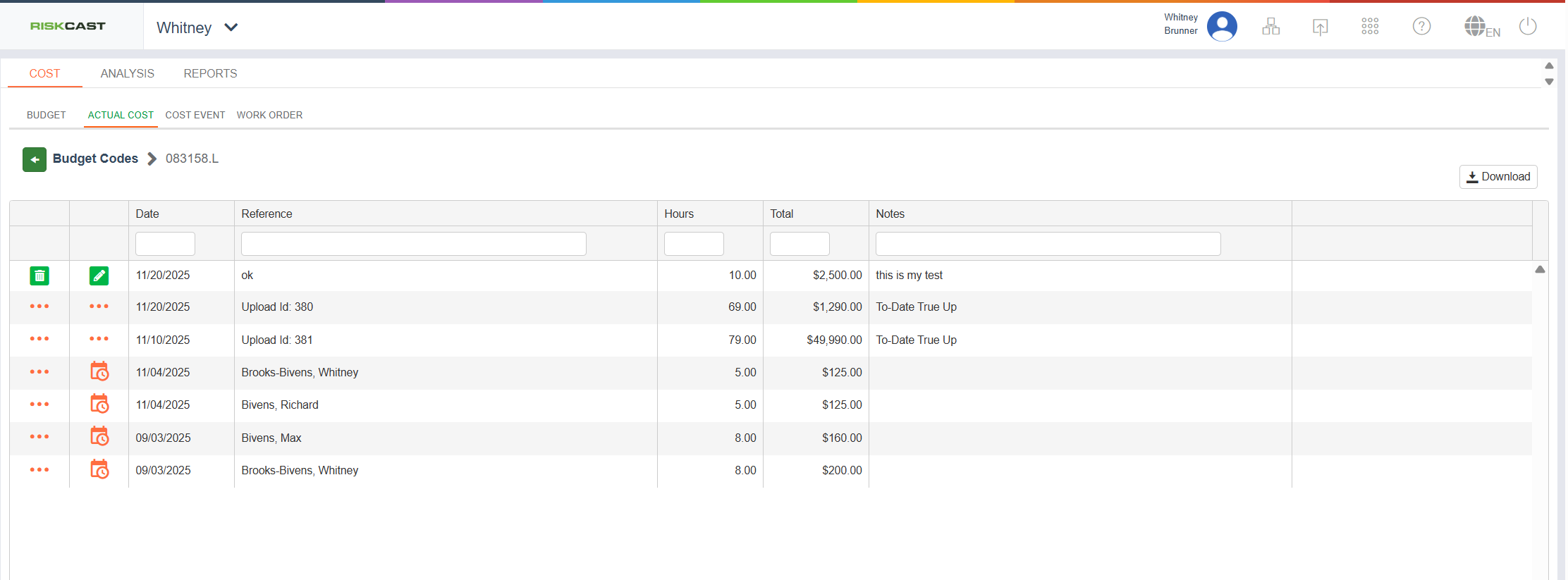
Task: Open the organization hierarchy icon
Action: (x=1270, y=27)
